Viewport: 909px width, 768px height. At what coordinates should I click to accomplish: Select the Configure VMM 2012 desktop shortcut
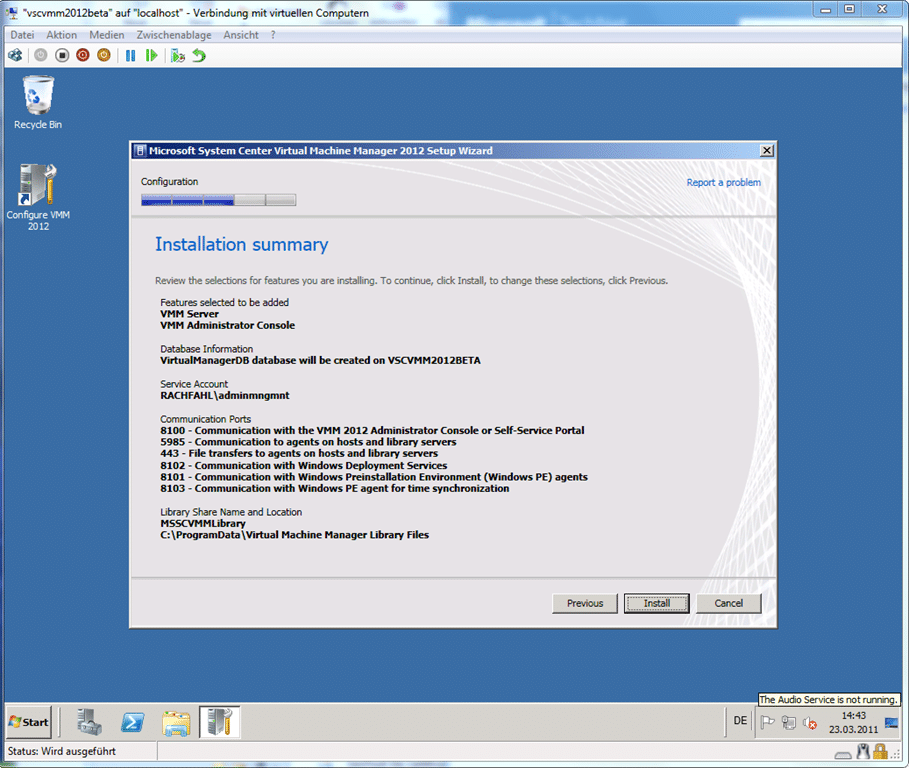coord(38,198)
